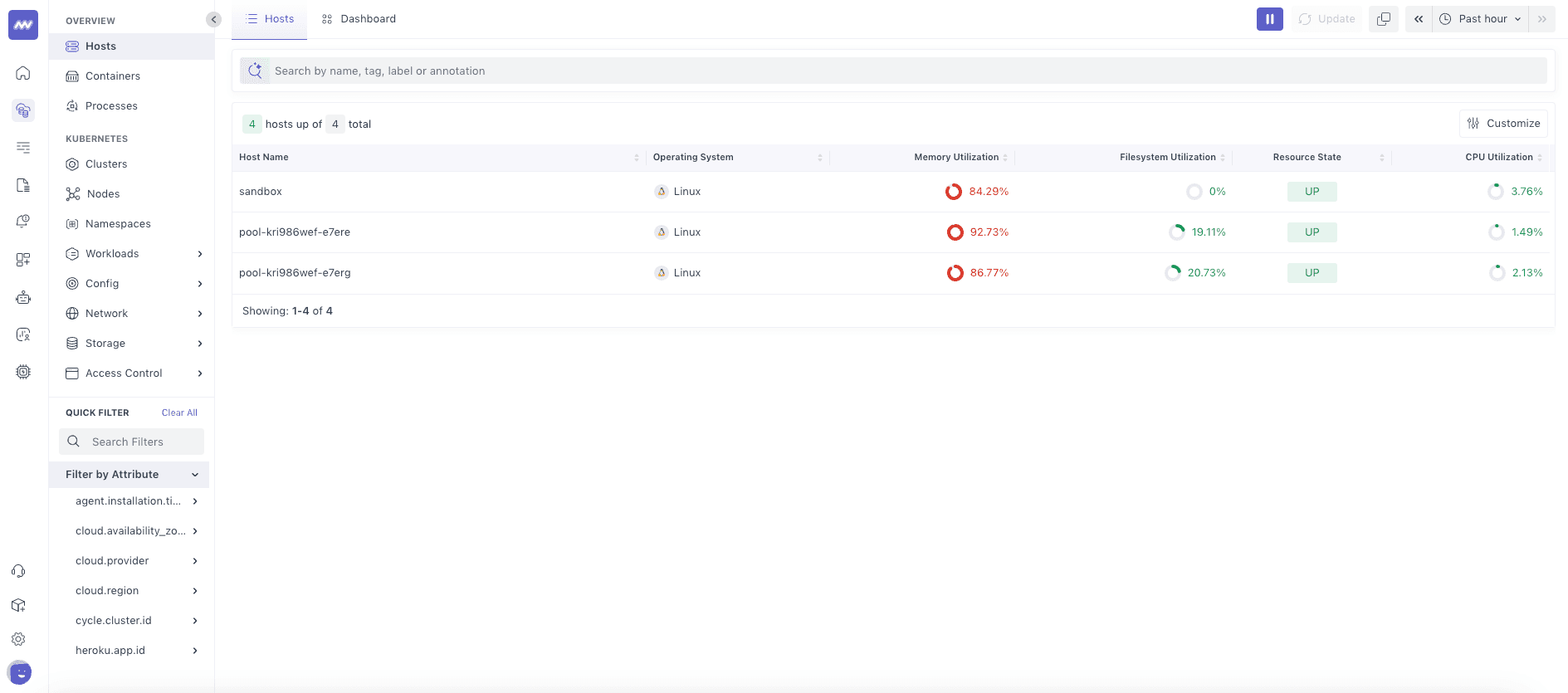Switch to the Dashboard tab
The height and width of the screenshot is (693, 1568).
359,19
